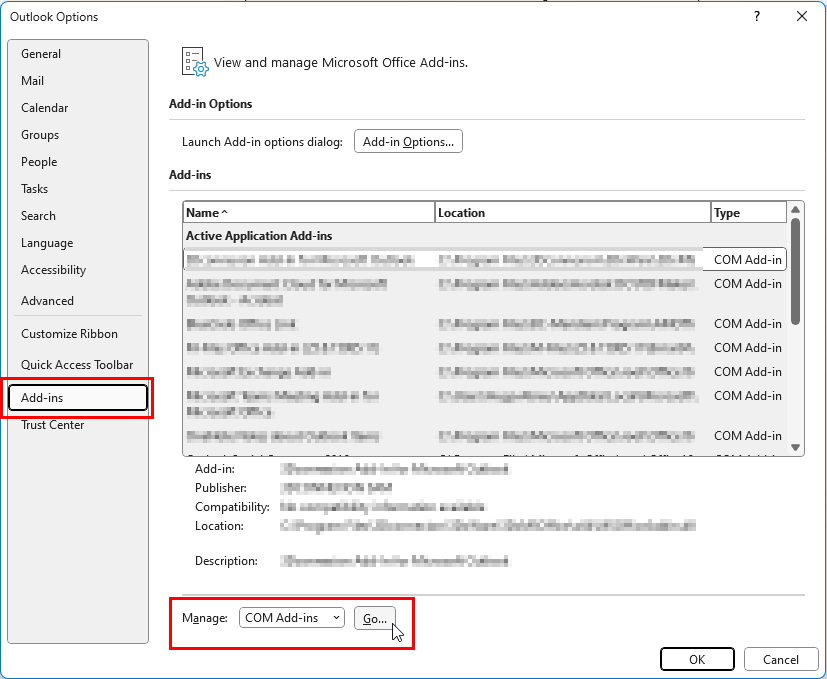Click the Add-ins gear icon in header
This screenshot has width=827, height=679.
pyautogui.click(x=194, y=61)
